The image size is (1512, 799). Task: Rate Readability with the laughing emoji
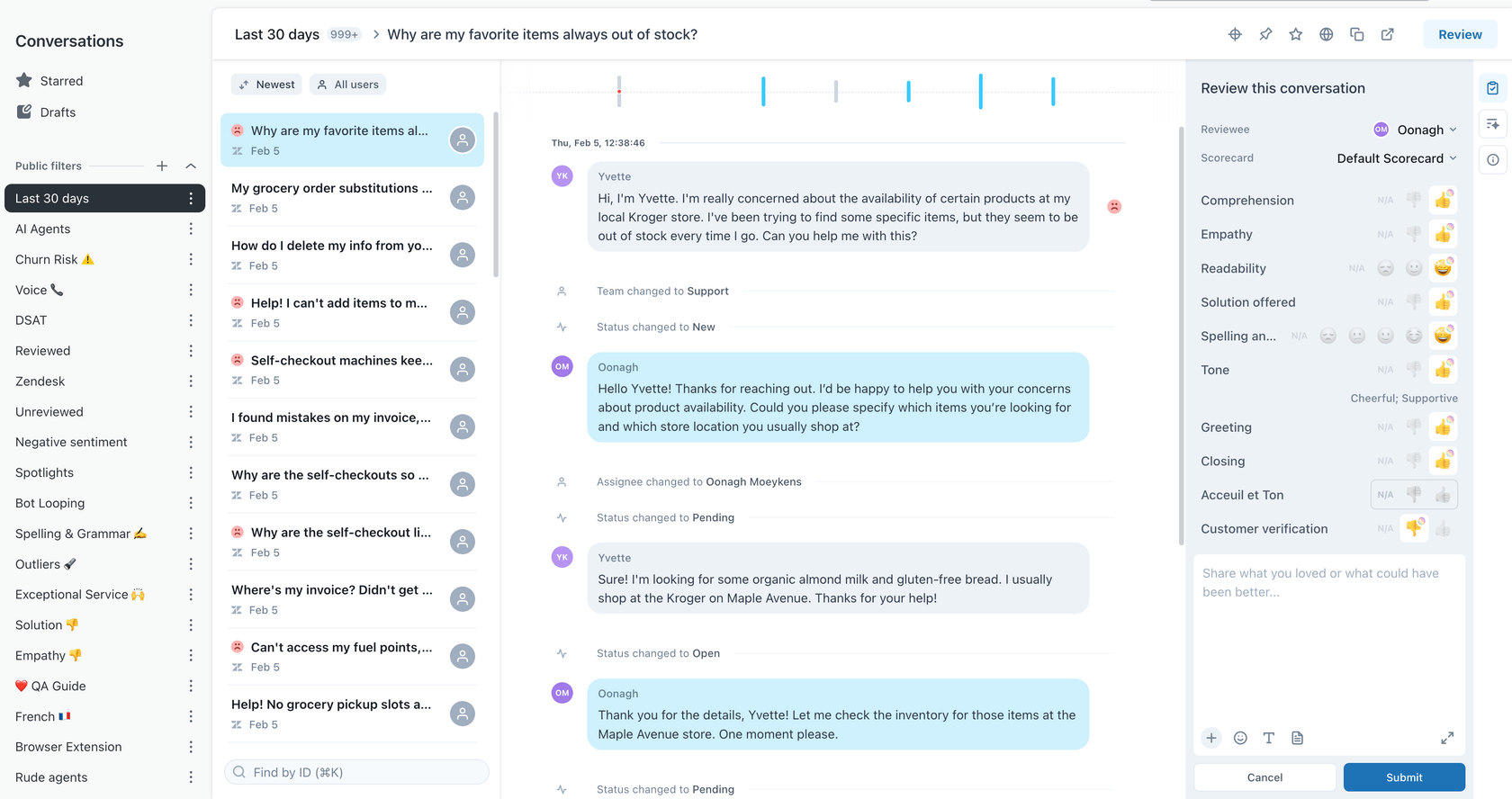[1444, 267]
